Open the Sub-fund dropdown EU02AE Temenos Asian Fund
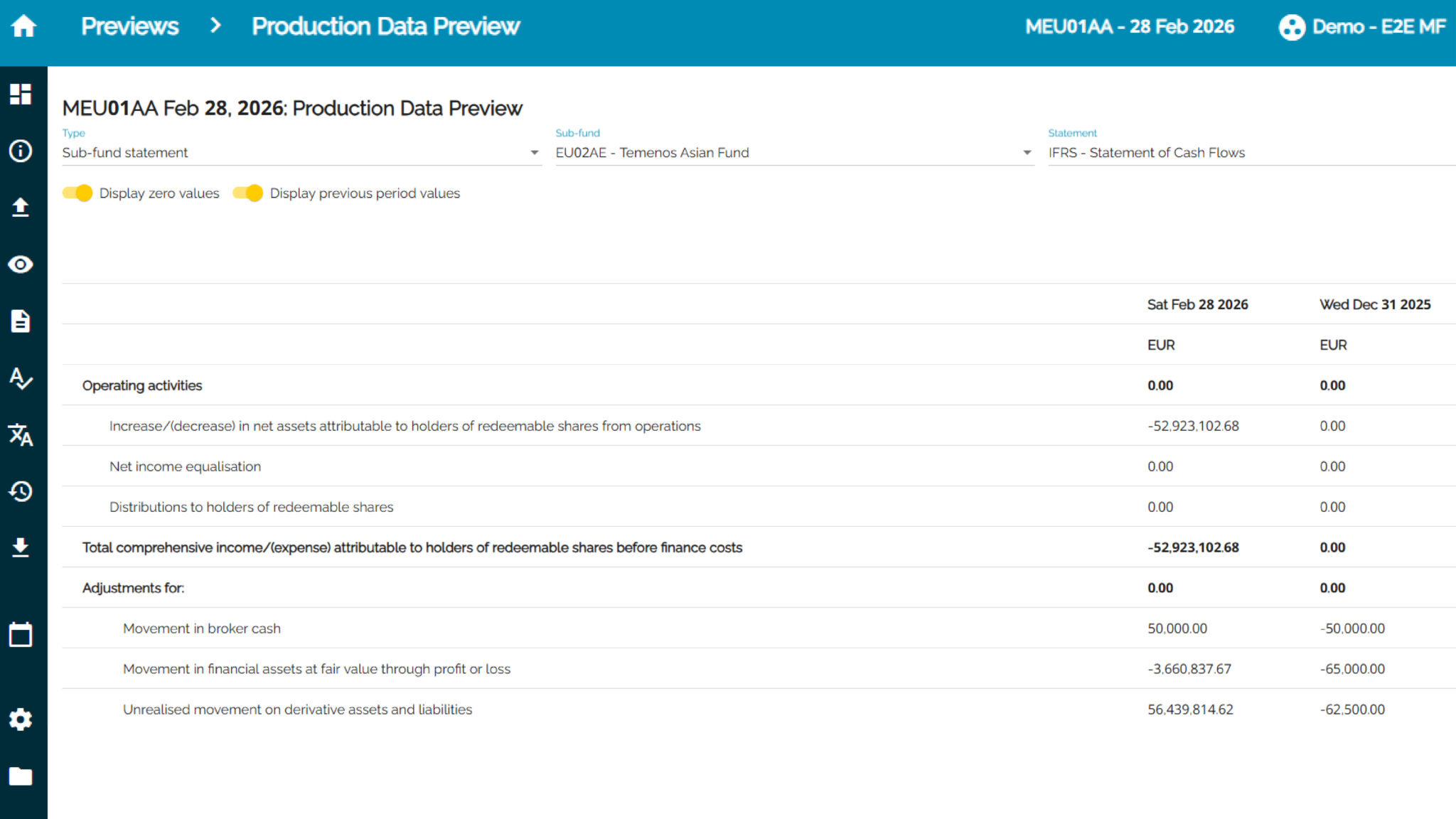Viewport: 1456px width, 819px height. point(794,153)
